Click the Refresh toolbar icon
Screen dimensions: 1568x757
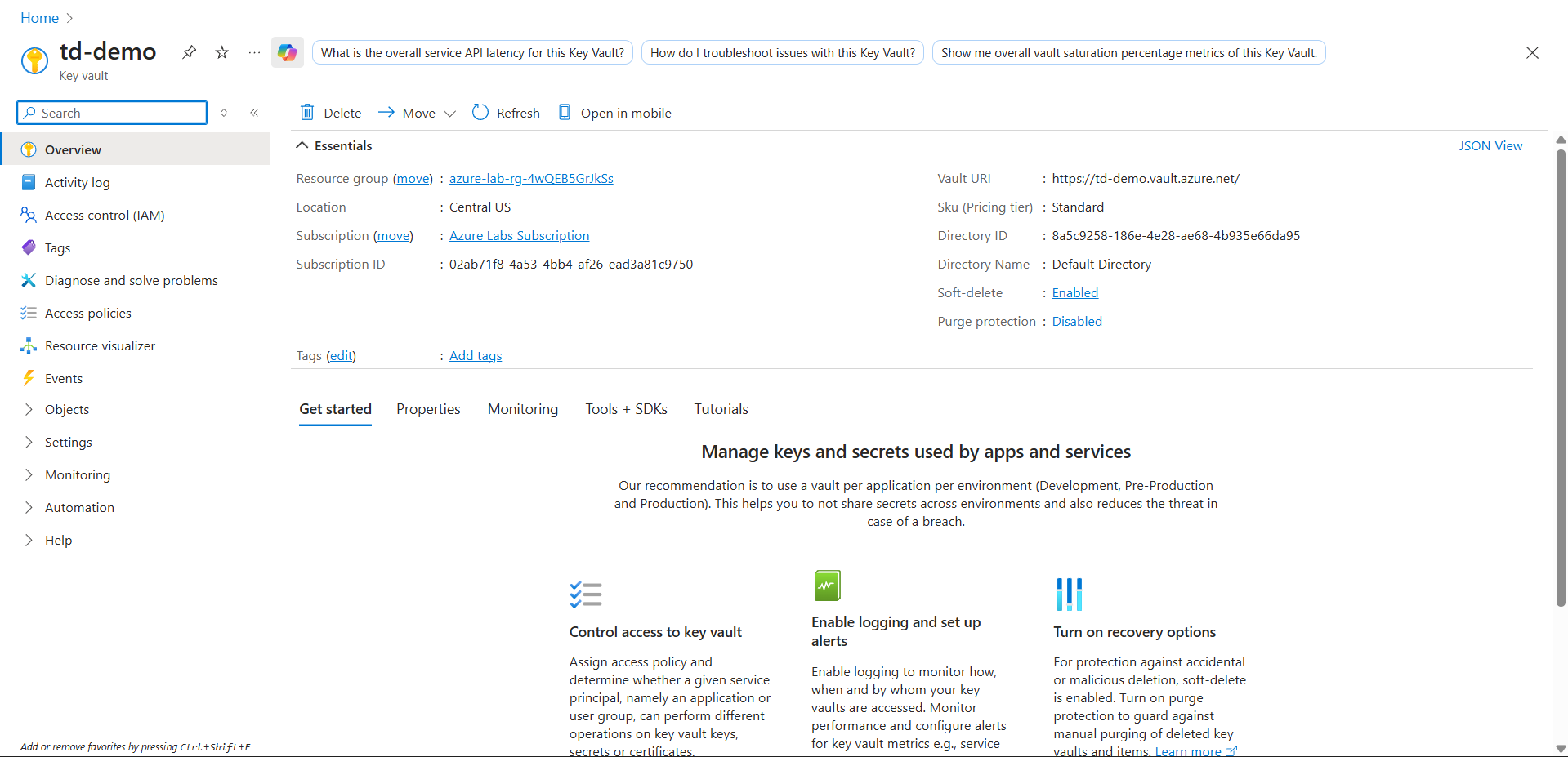[480, 113]
